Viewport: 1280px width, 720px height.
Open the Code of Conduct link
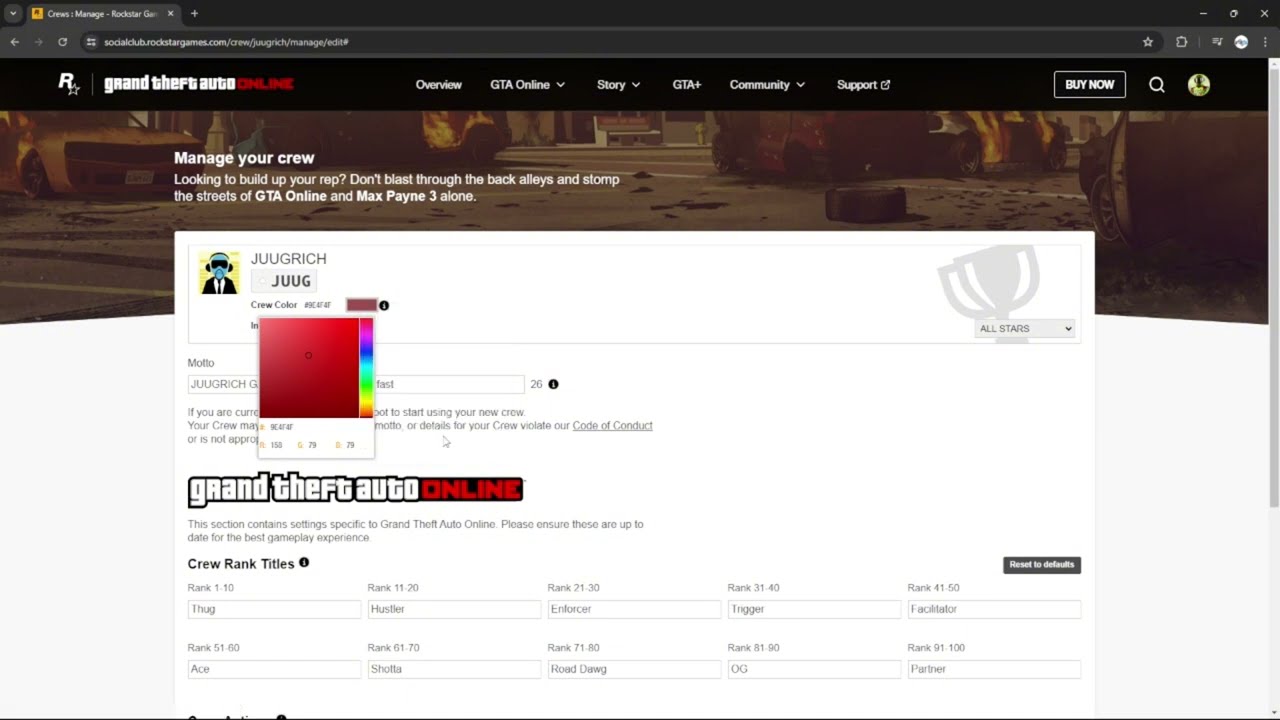pos(612,425)
